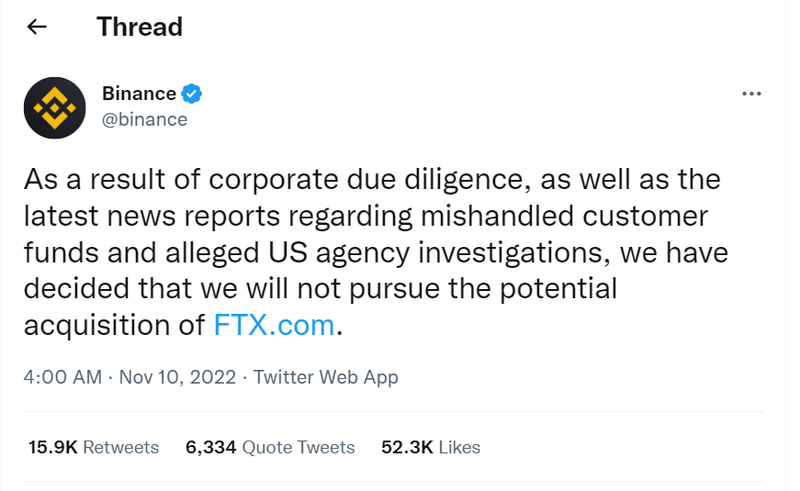The image size is (800, 491).
Task: Click the @binance handle
Action: coord(144,119)
